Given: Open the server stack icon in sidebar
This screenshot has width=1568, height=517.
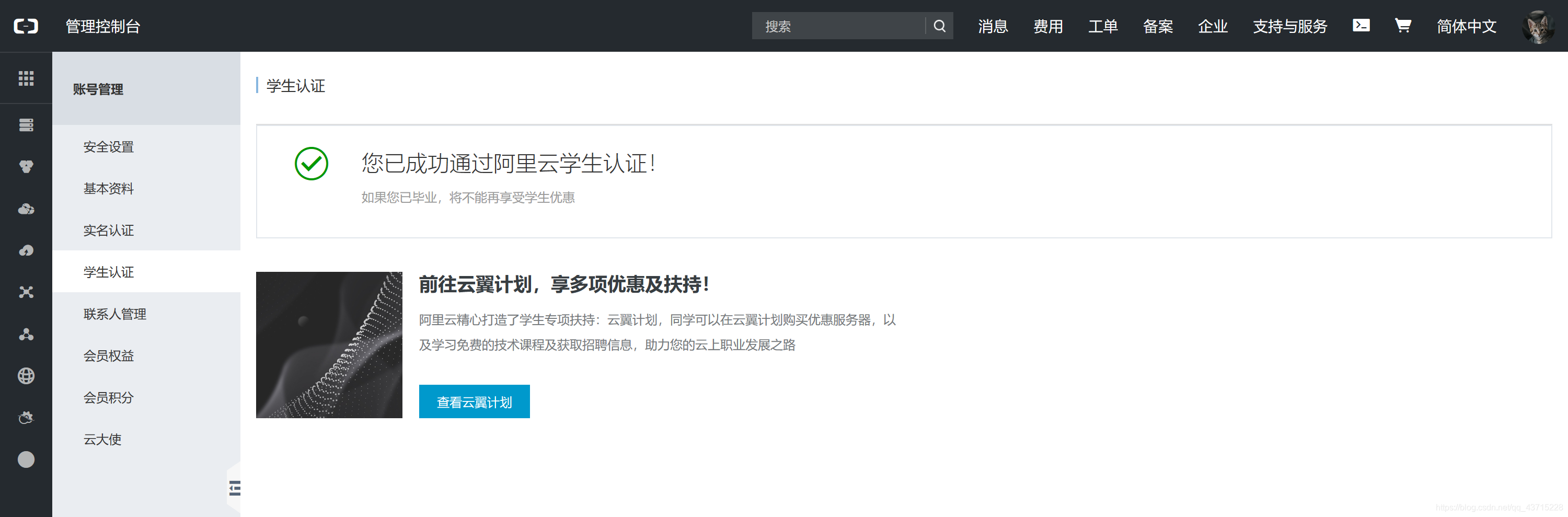Looking at the screenshot, I should pos(26,125).
